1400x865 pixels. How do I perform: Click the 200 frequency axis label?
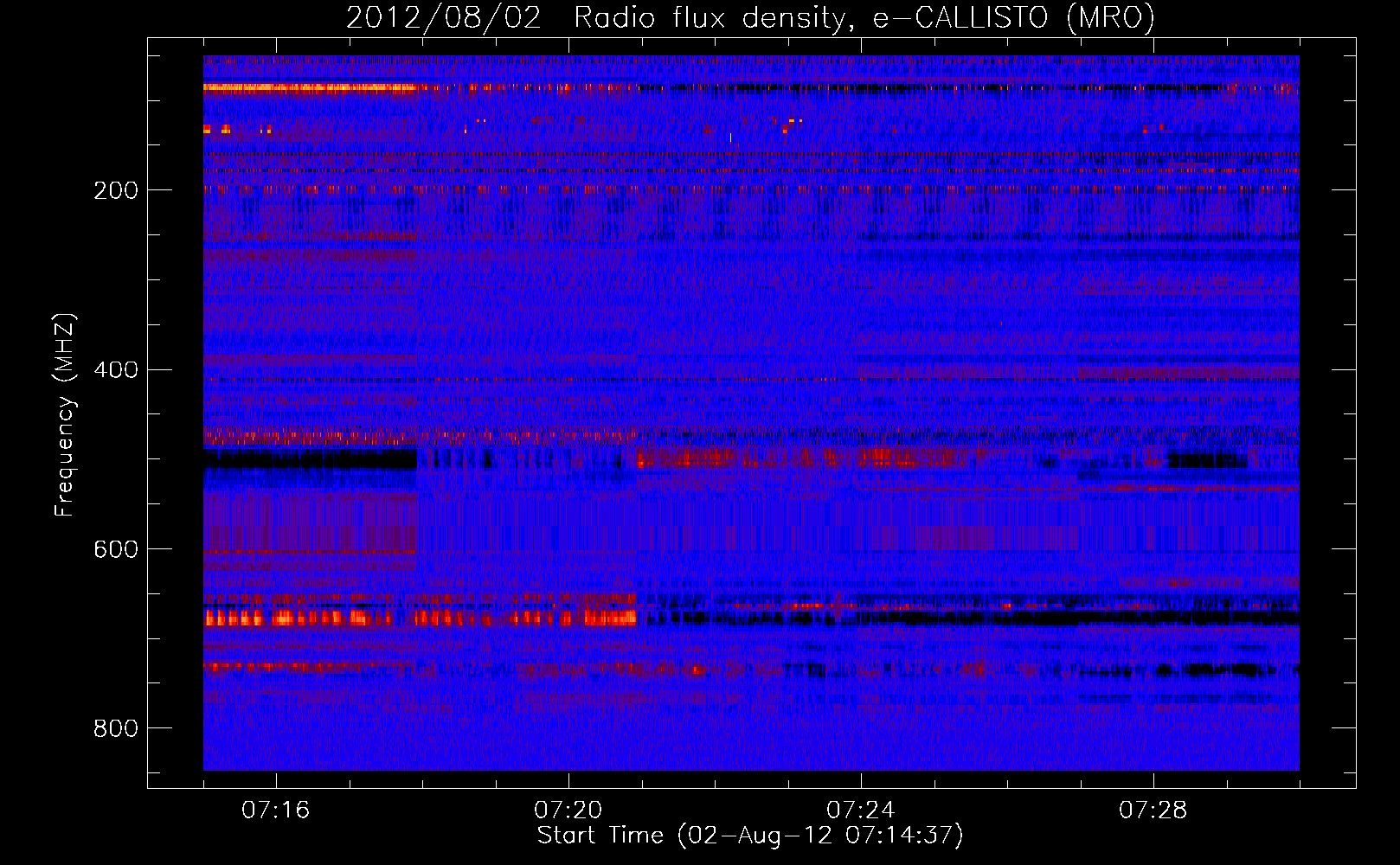(x=116, y=190)
